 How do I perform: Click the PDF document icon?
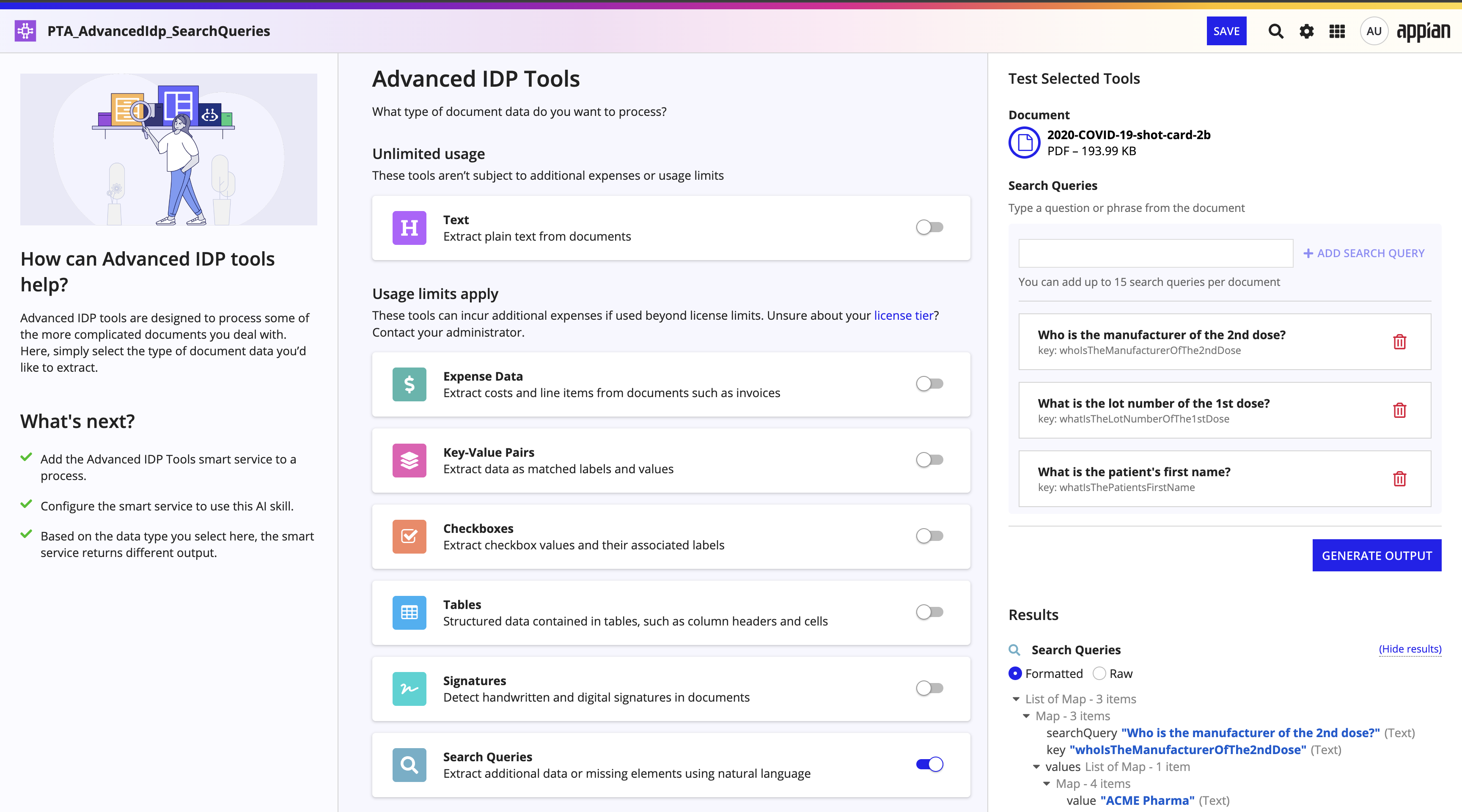pos(1025,143)
